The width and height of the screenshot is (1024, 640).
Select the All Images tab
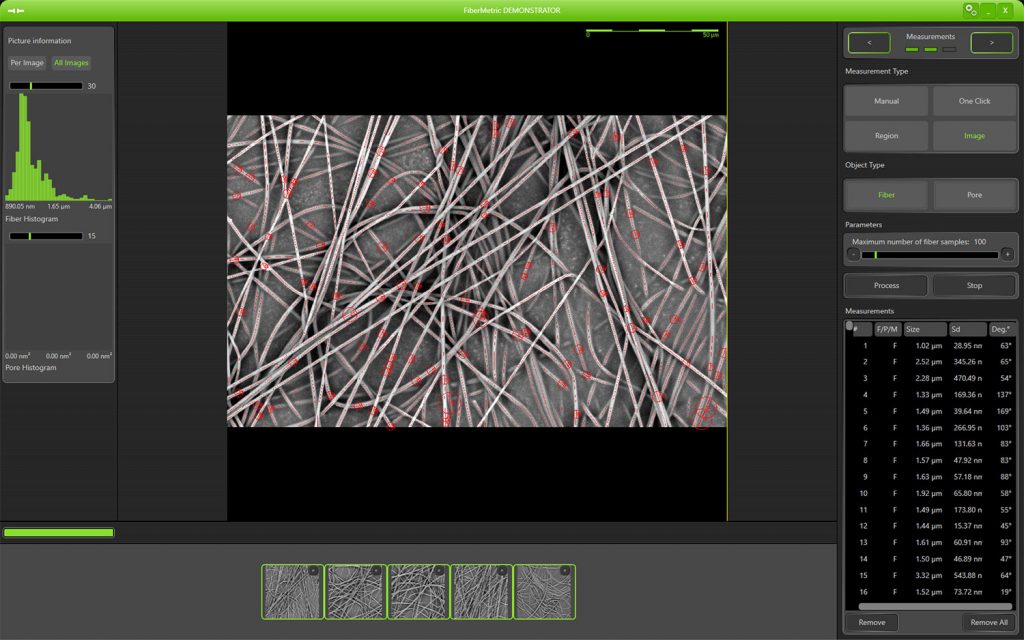coord(71,63)
